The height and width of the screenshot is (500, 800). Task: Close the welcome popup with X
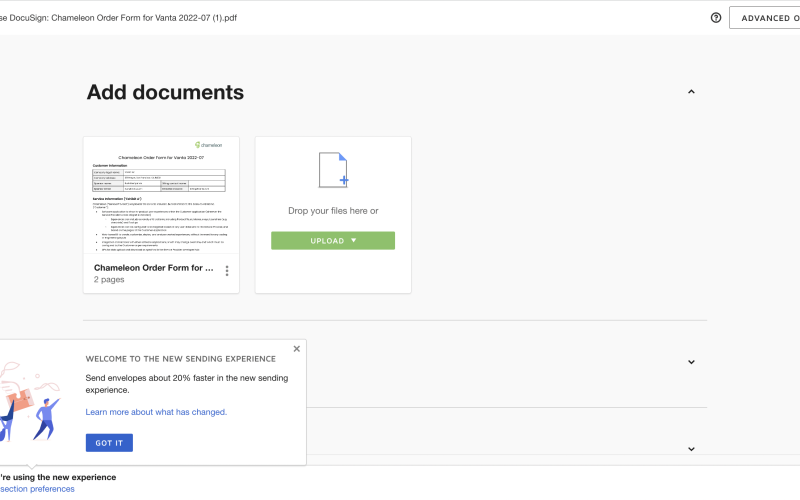pos(296,349)
